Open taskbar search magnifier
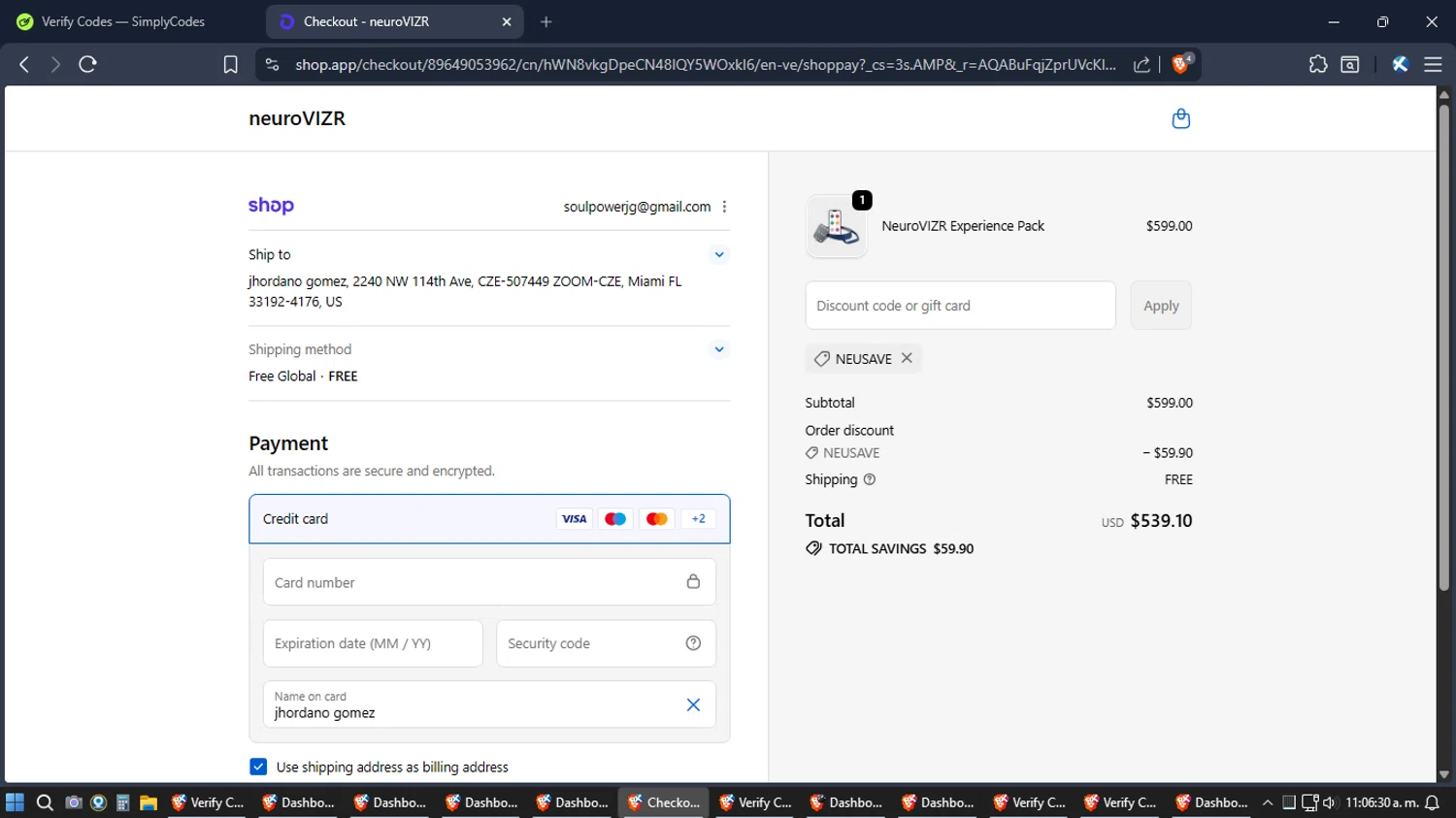The height and width of the screenshot is (818, 1456). (x=44, y=802)
